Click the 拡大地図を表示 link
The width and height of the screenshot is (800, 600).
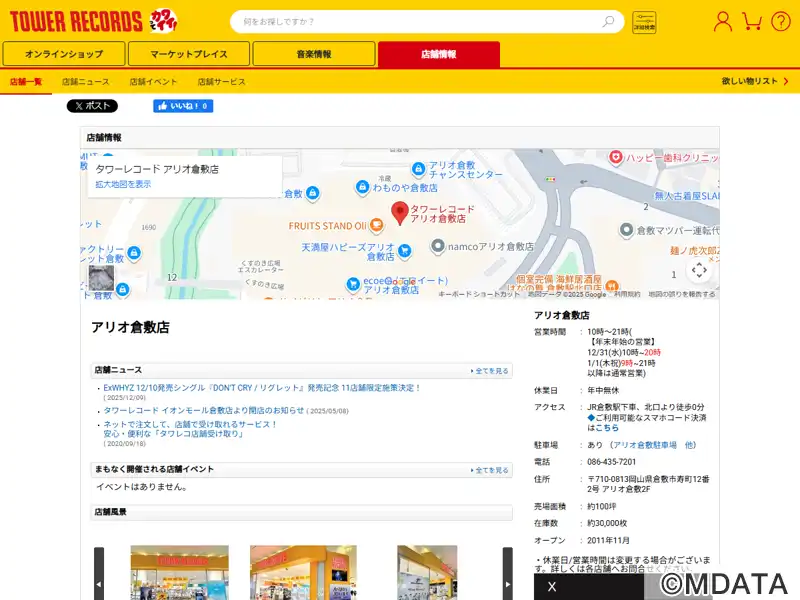(123, 184)
